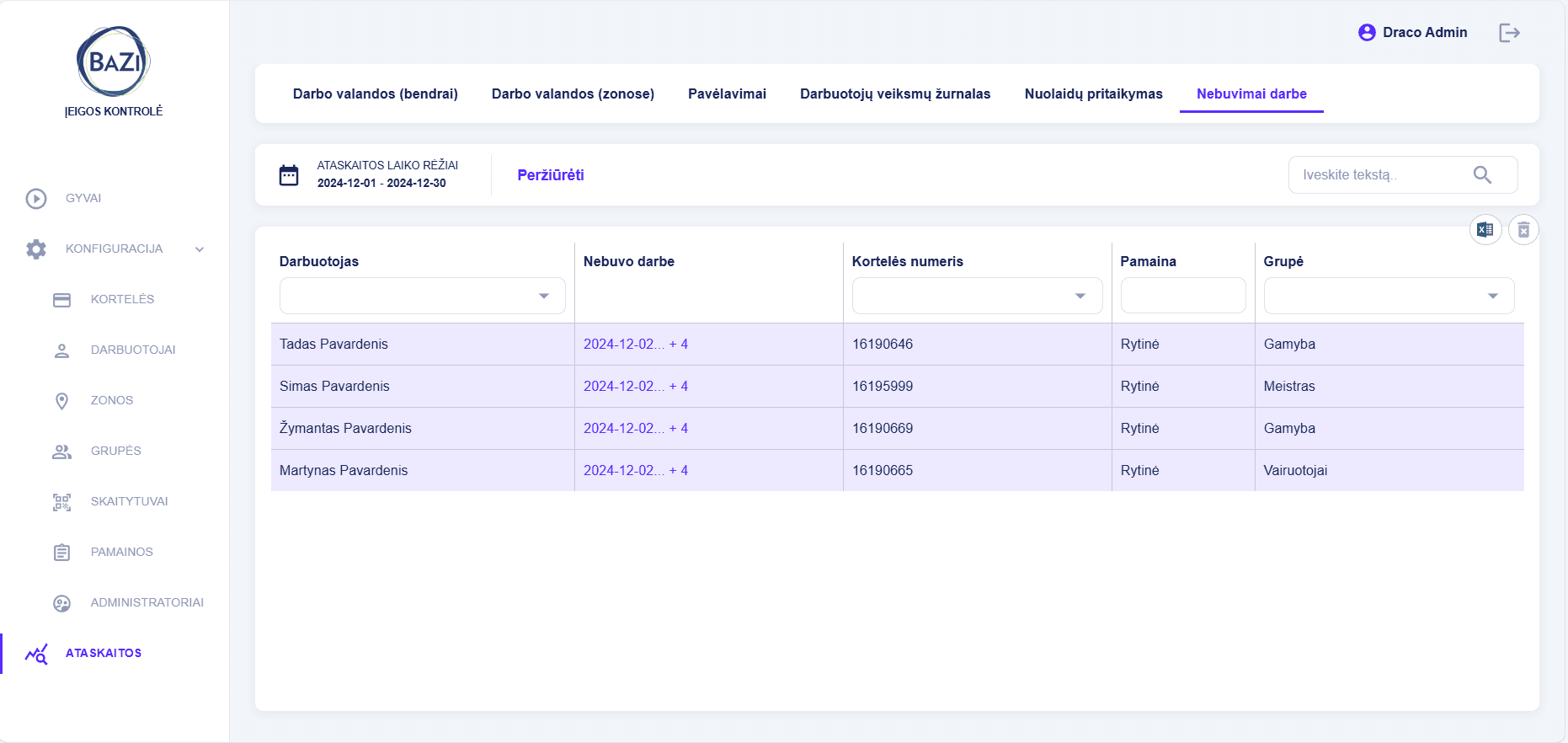Open the Gyvai live view icon
Screen dimensions: 1568x743
pos(36,199)
